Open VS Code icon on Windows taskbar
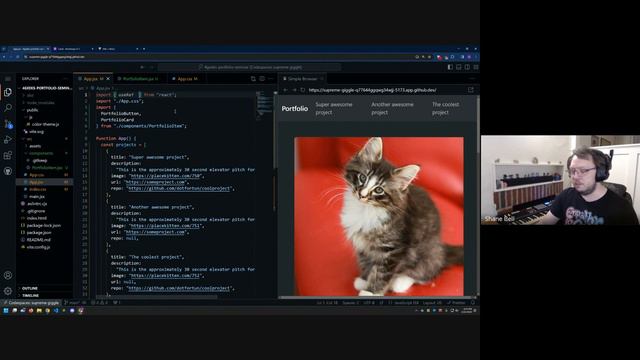Viewport: 640px width, 360px height. 56,311
